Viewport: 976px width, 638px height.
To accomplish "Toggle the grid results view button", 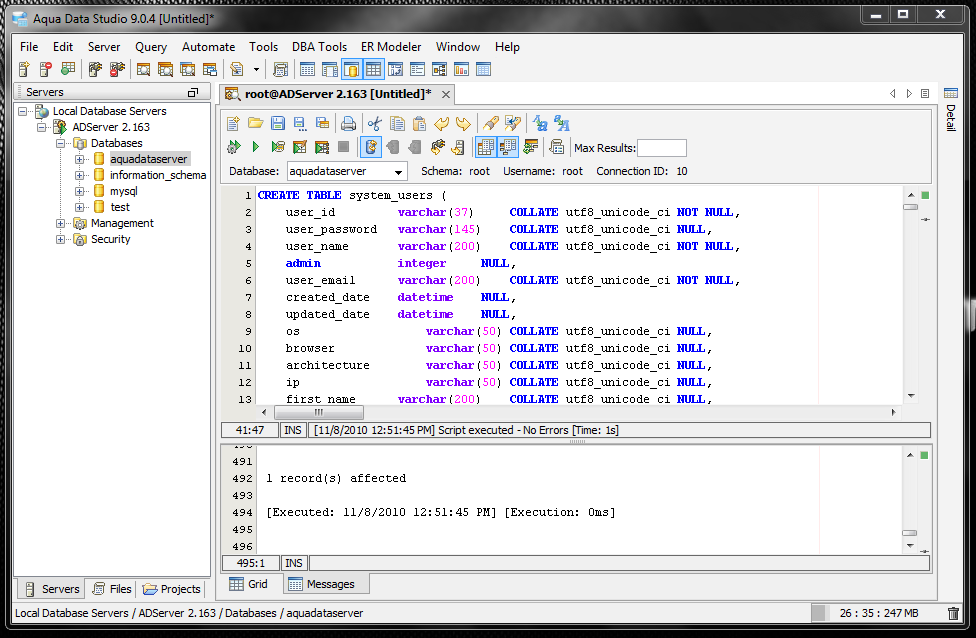I will pos(485,148).
